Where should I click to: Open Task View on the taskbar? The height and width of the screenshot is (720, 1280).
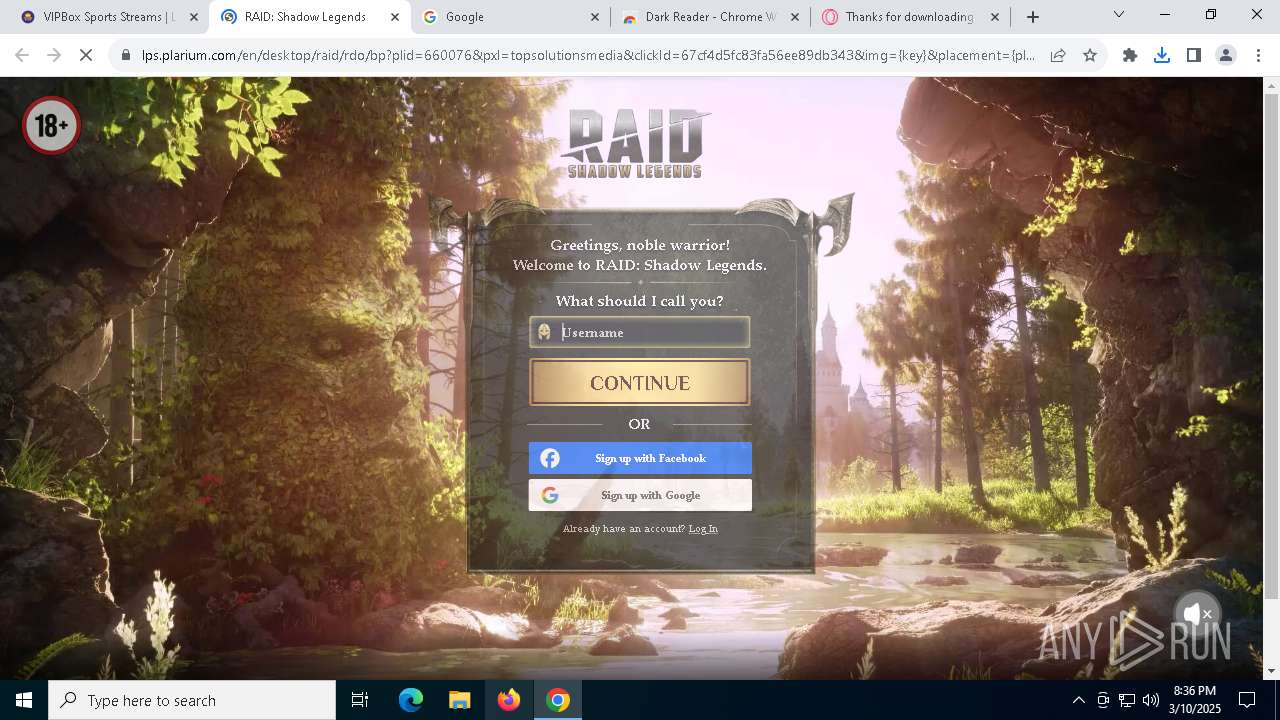pos(360,700)
